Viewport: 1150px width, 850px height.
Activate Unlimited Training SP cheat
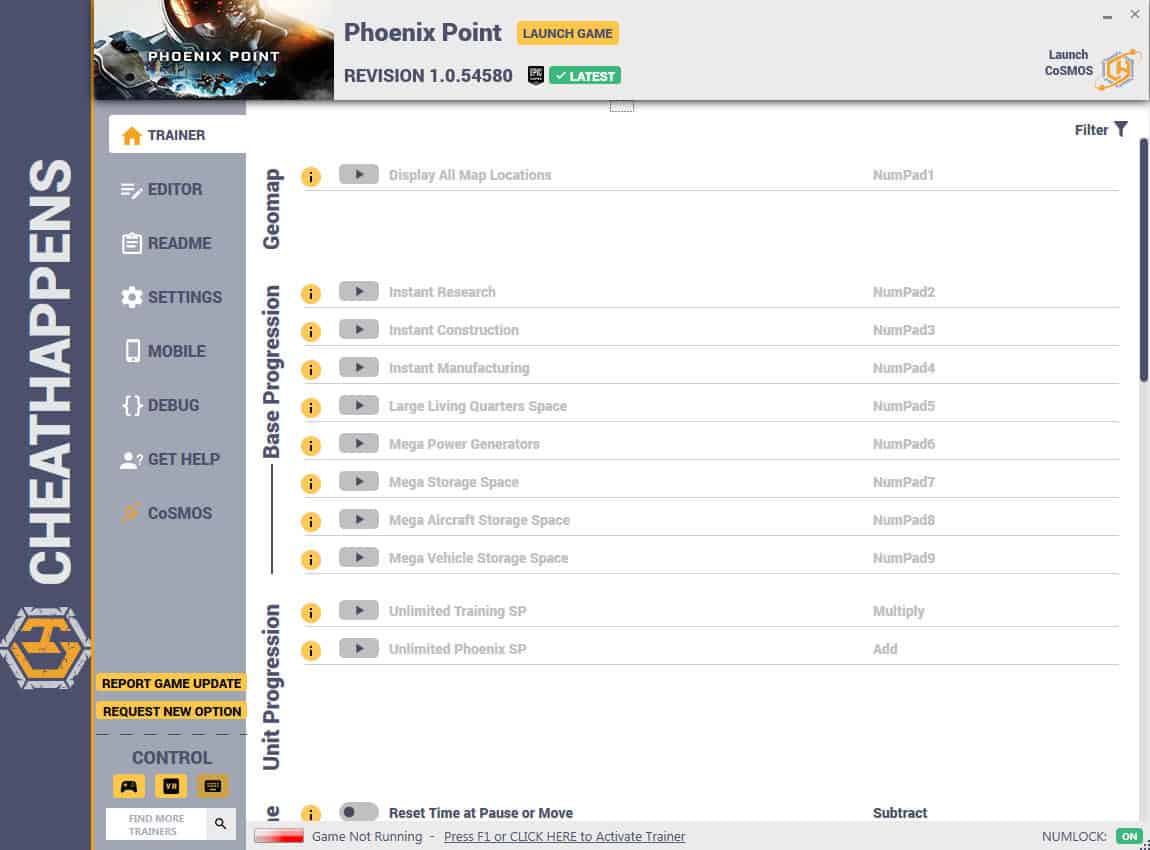tap(359, 611)
